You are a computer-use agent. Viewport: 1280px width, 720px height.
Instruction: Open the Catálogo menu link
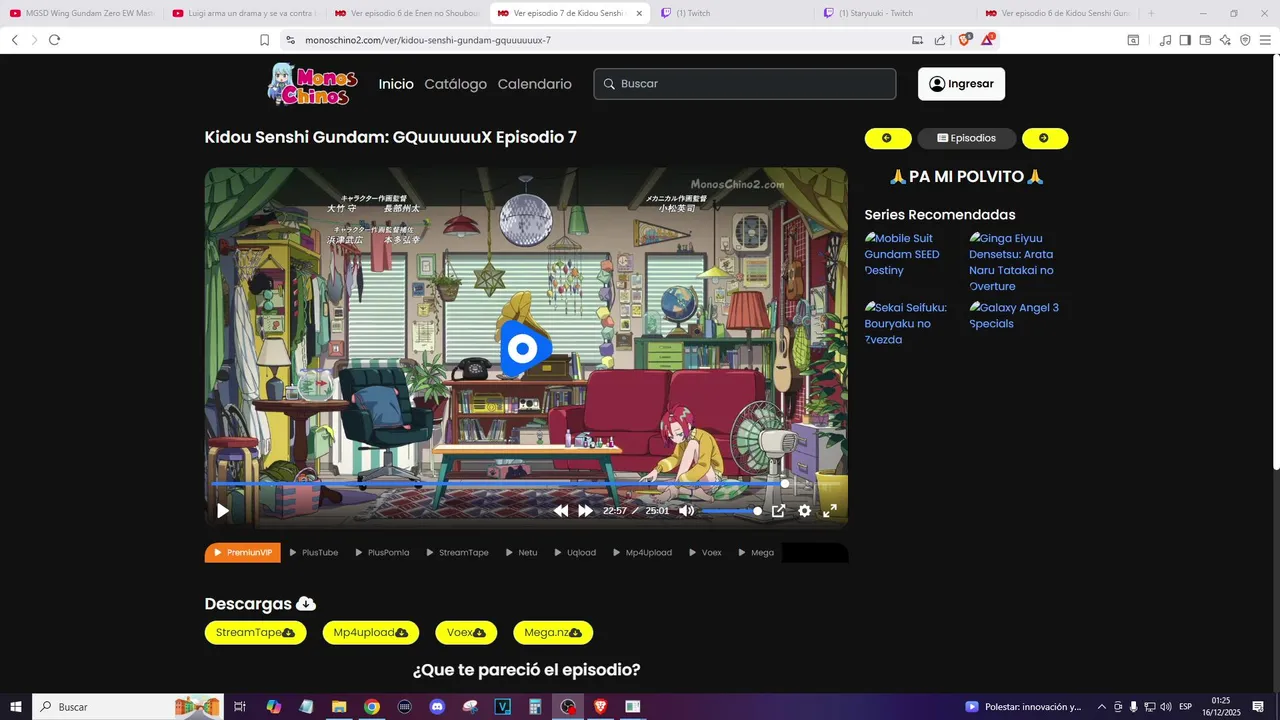click(455, 84)
